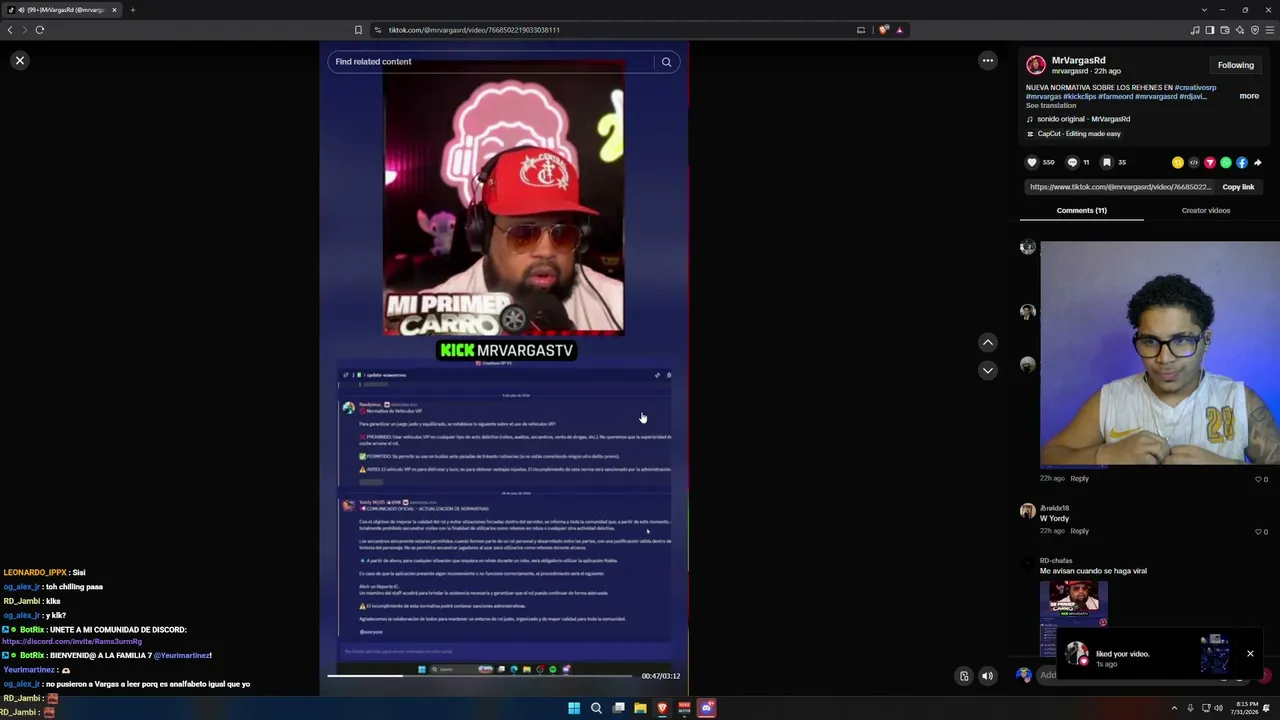Open Windows taskbar search
The height and width of the screenshot is (720, 1280).
[596, 709]
